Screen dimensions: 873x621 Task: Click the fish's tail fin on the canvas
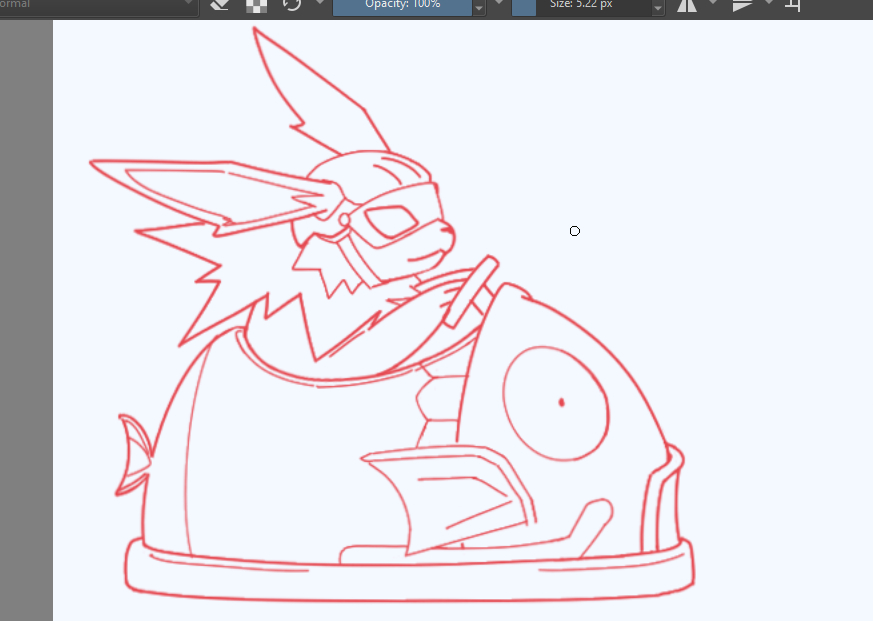tap(133, 455)
